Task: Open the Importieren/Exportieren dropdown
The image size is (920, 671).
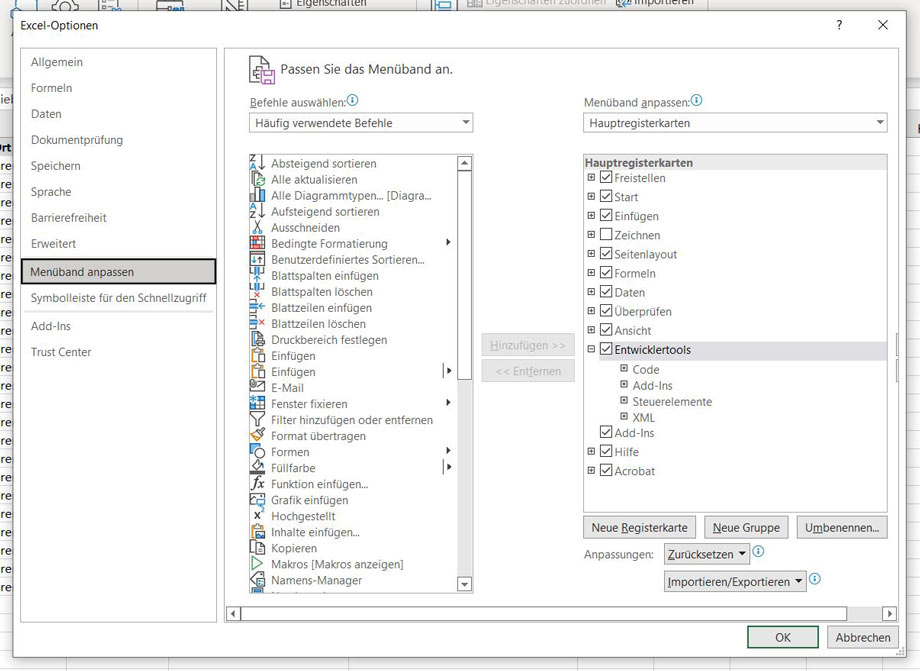Action: (735, 581)
